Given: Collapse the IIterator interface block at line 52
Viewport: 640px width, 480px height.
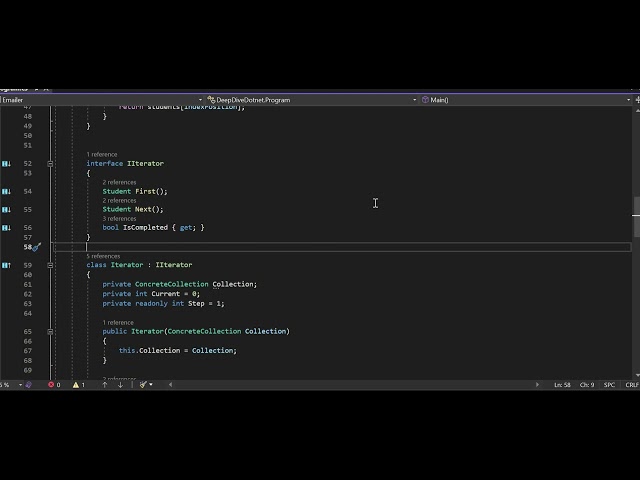Looking at the screenshot, I should (50, 164).
